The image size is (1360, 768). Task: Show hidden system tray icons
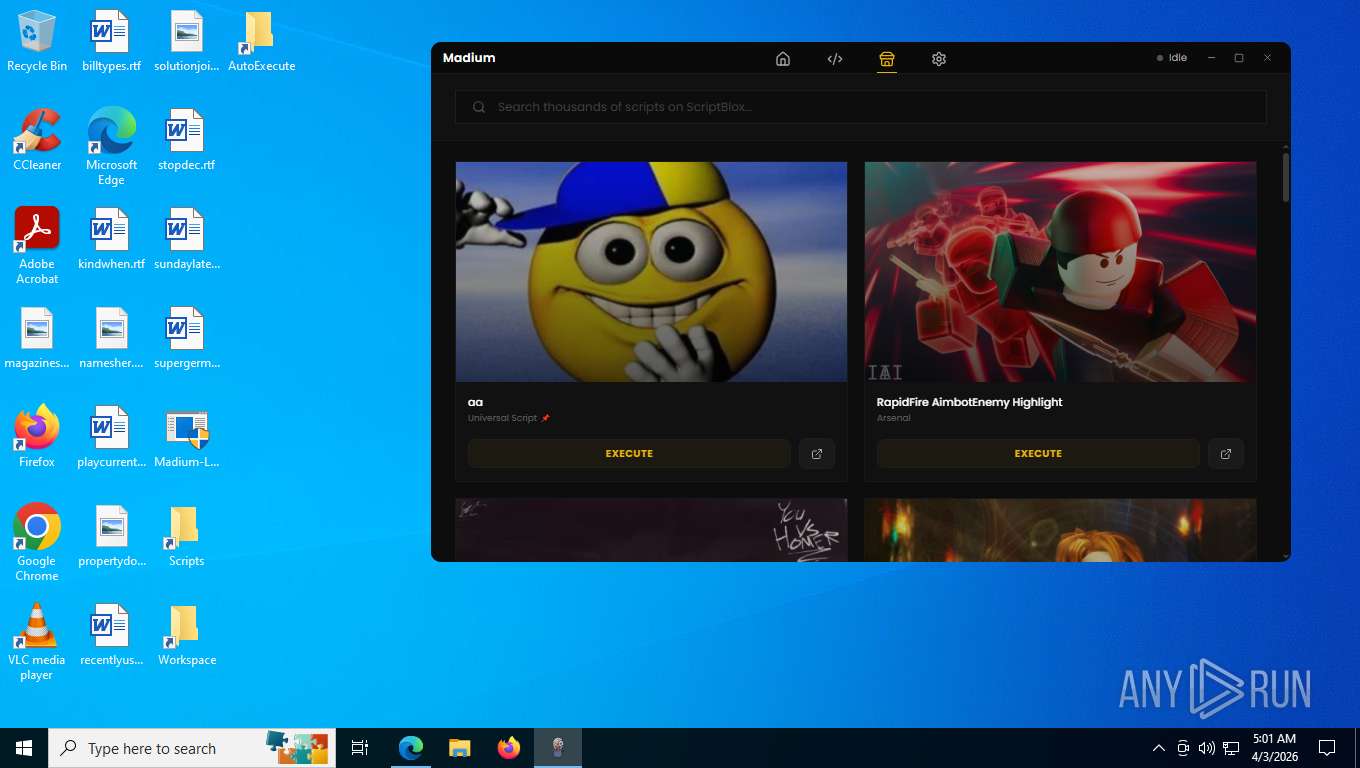pyautogui.click(x=1159, y=748)
